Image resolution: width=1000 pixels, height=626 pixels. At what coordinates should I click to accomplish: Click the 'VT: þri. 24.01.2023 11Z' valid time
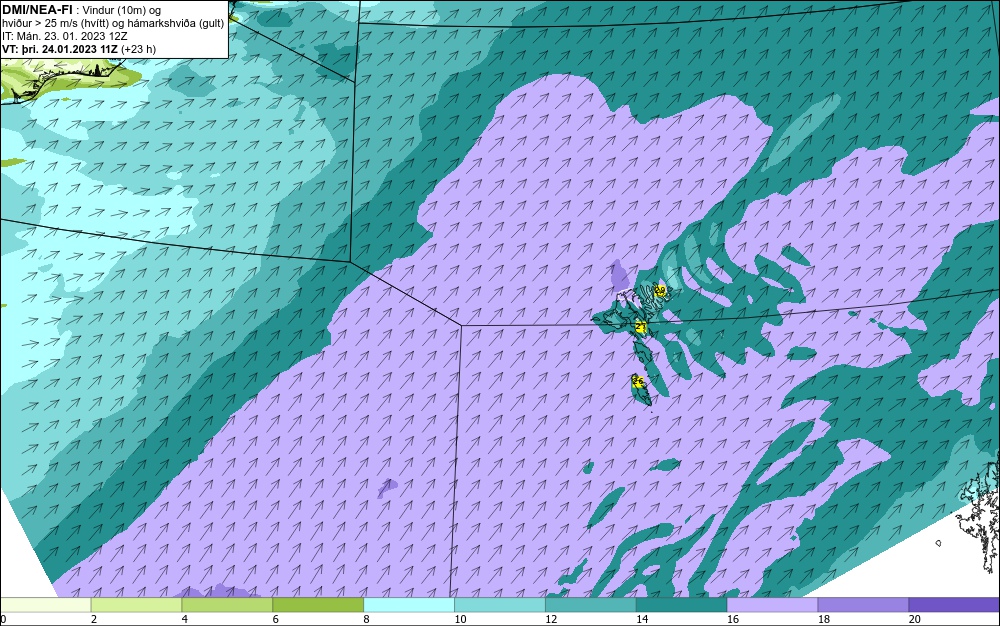60,49
